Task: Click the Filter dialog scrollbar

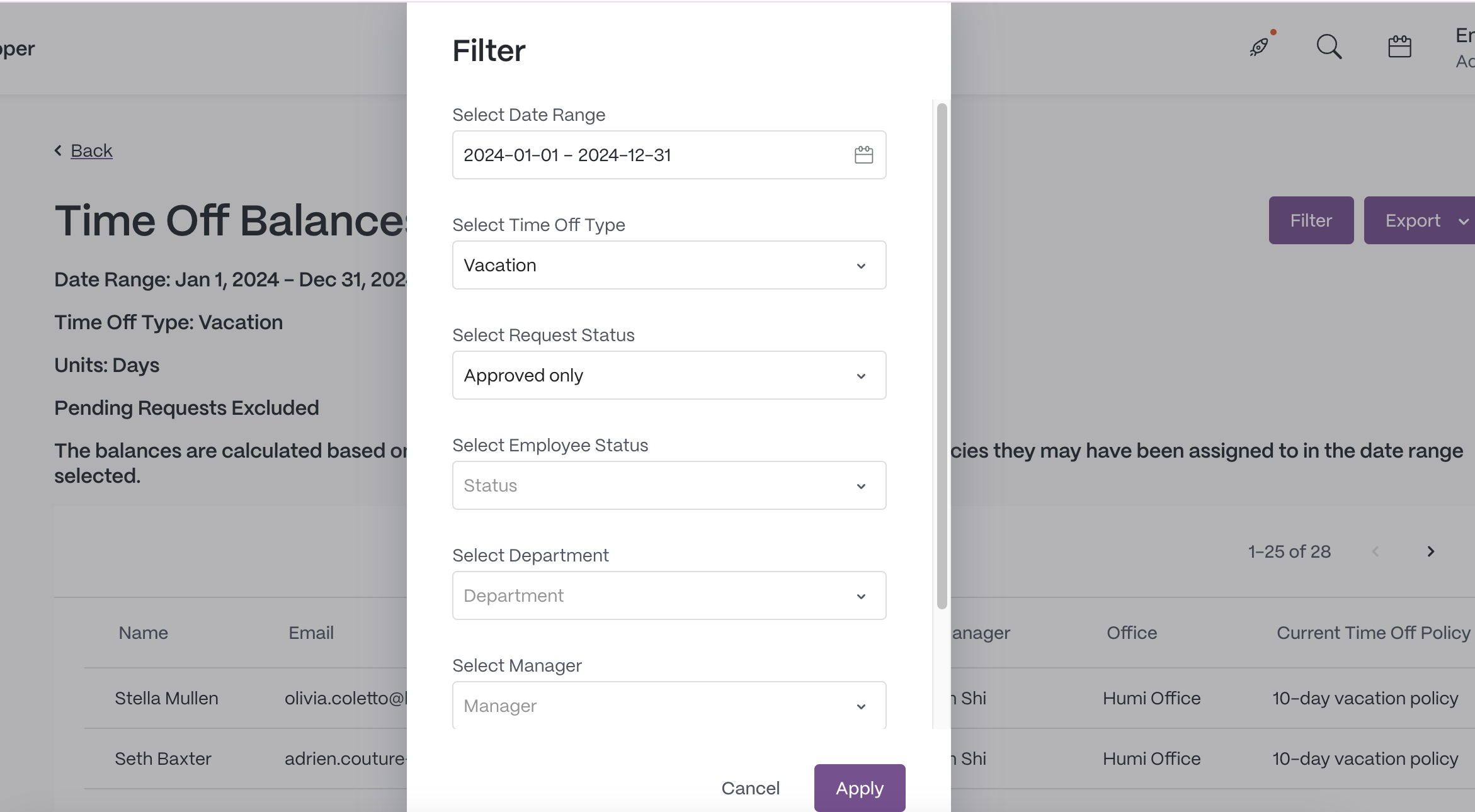Action: [x=942, y=356]
